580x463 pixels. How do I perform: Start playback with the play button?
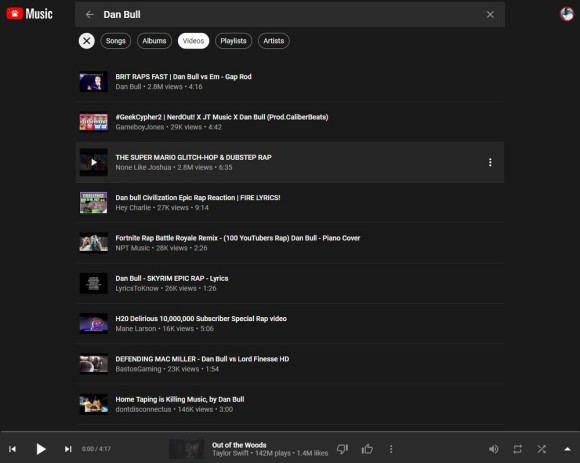tap(41, 449)
